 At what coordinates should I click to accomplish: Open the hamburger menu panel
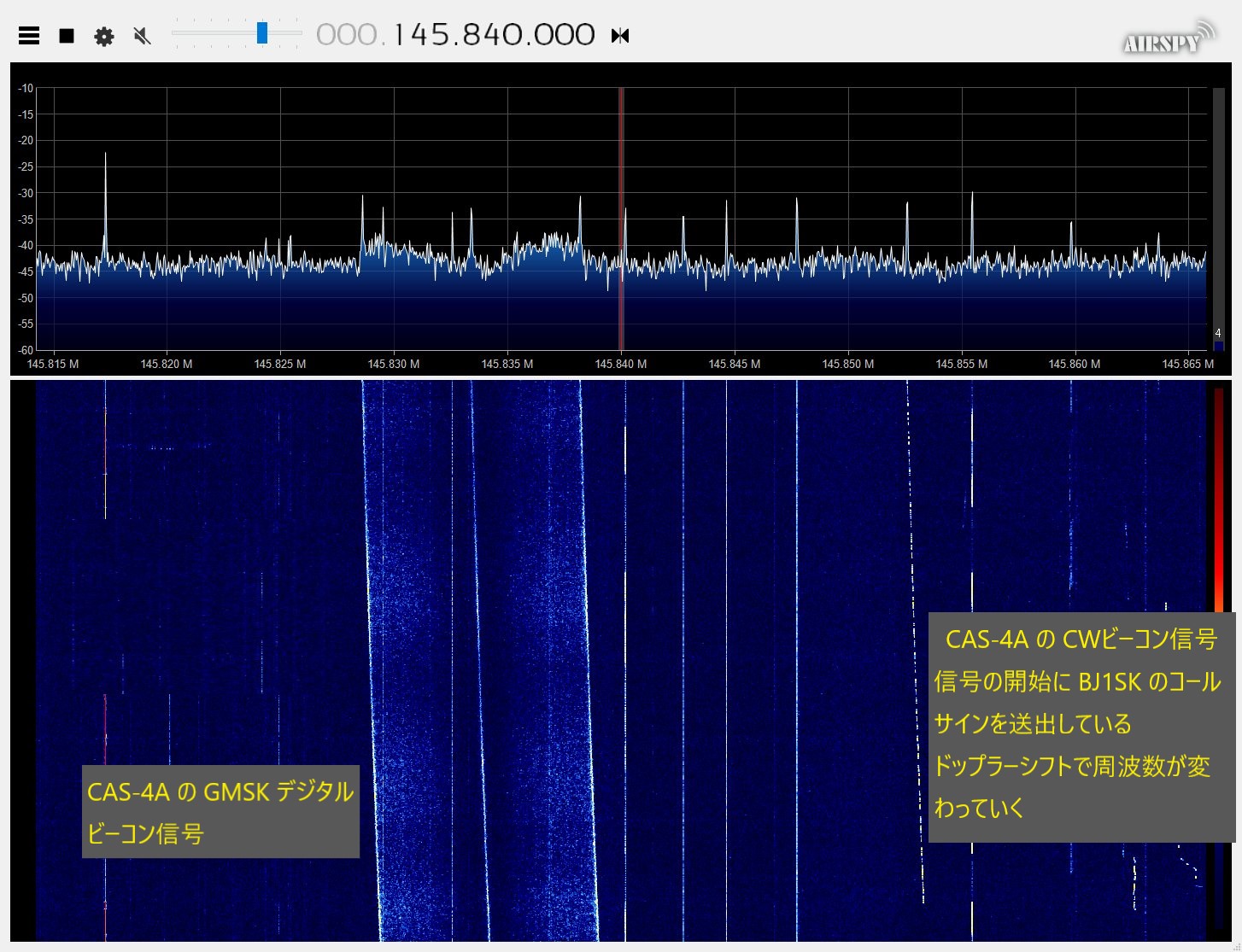click(29, 35)
